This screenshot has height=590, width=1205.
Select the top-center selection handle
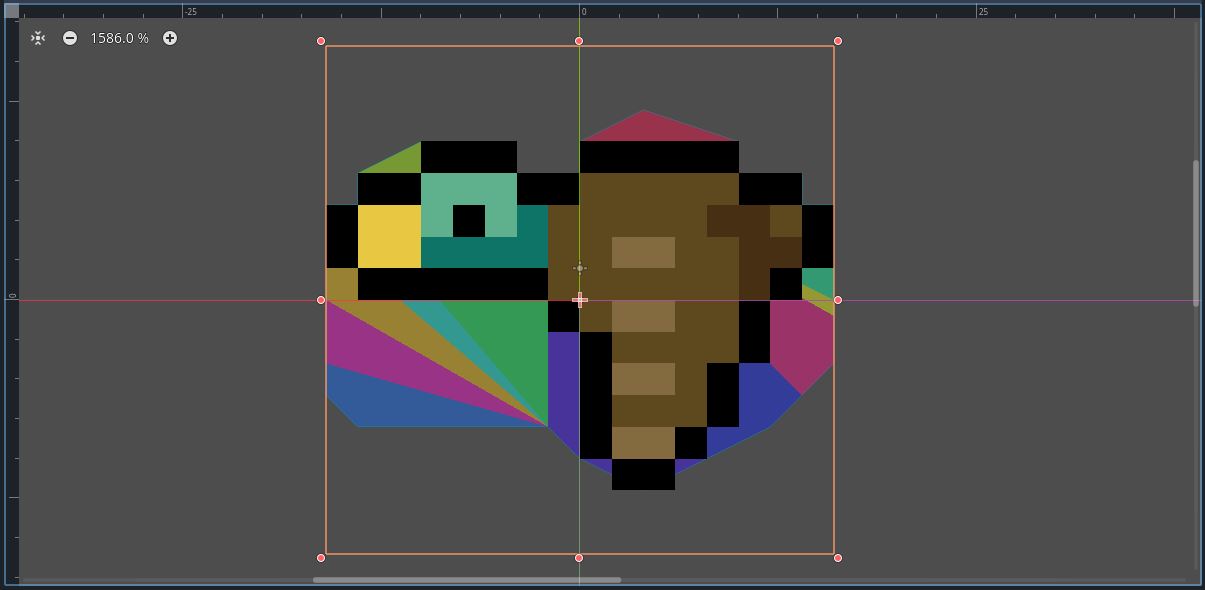coord(579,41)
